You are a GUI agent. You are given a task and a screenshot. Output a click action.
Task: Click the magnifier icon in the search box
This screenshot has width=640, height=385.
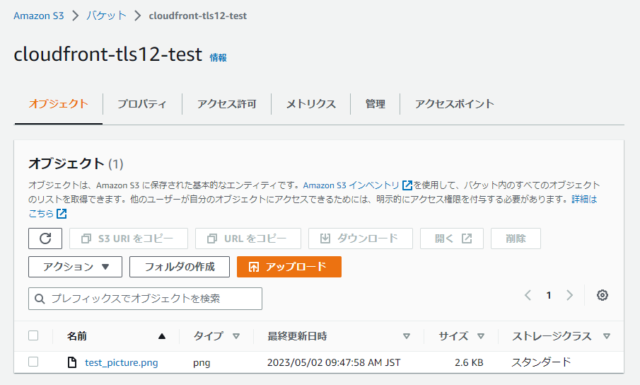pos(40,299)
